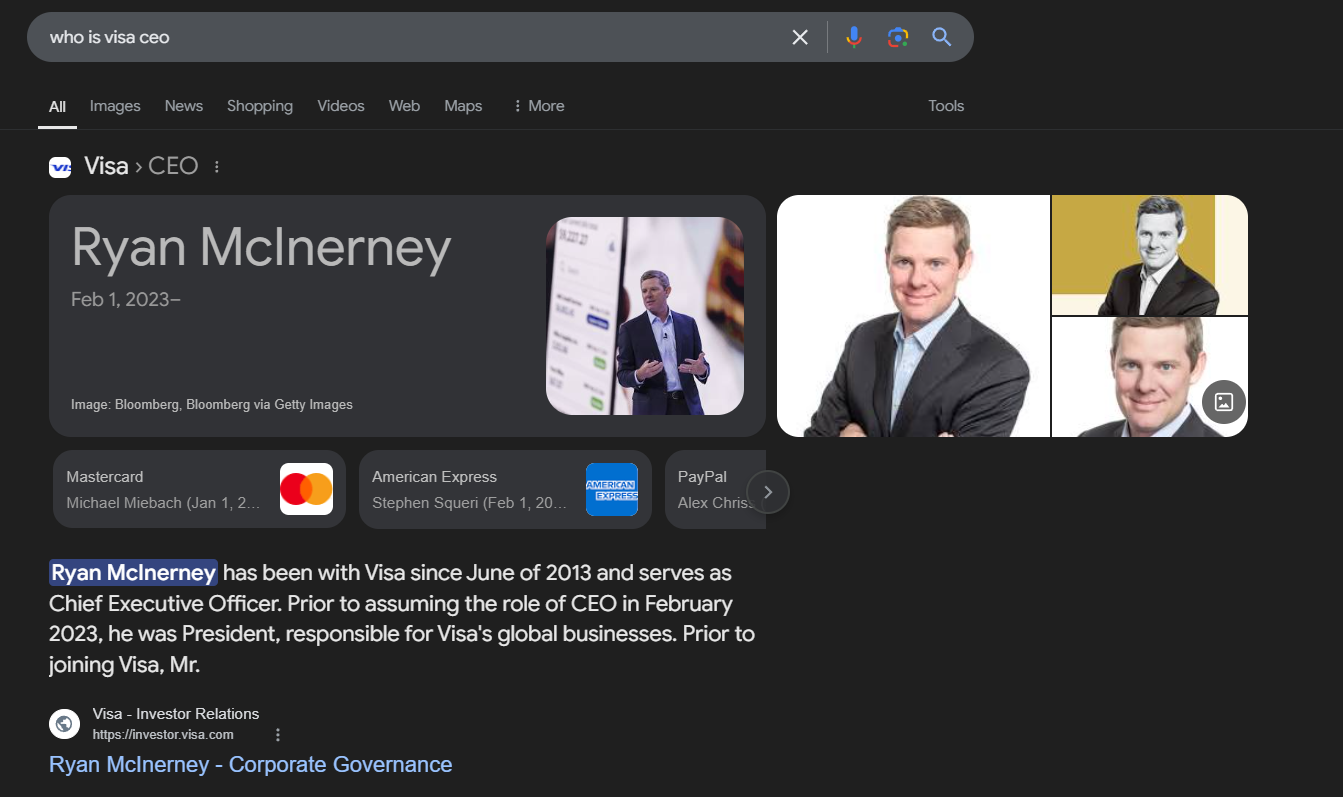Open the Mastercard logo card
The height and width of the screenshot is (797, 1343).
[x=306, y=489]
